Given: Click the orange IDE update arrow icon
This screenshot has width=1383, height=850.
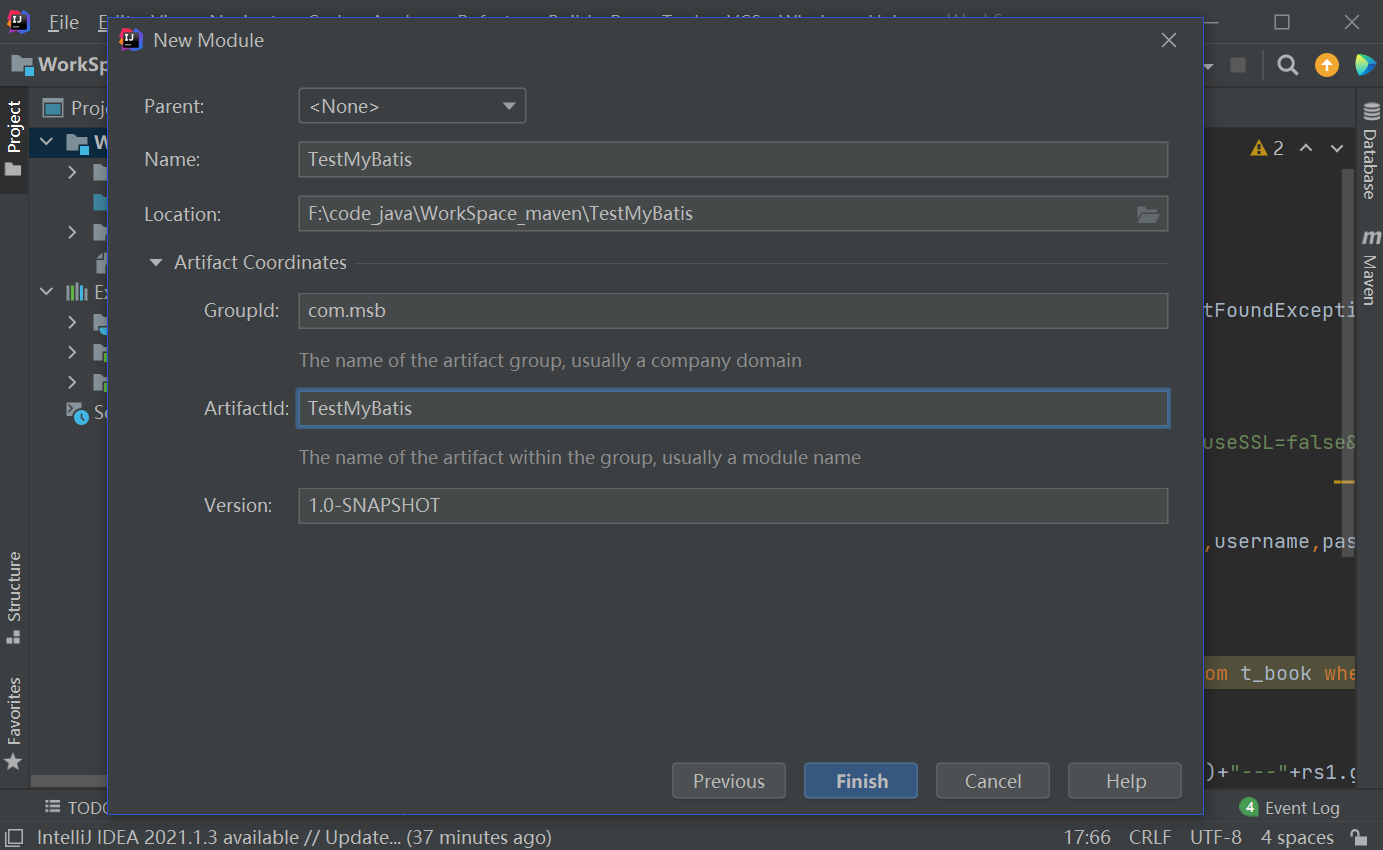Looking at the screenshot, I should tap(1326, 66).
